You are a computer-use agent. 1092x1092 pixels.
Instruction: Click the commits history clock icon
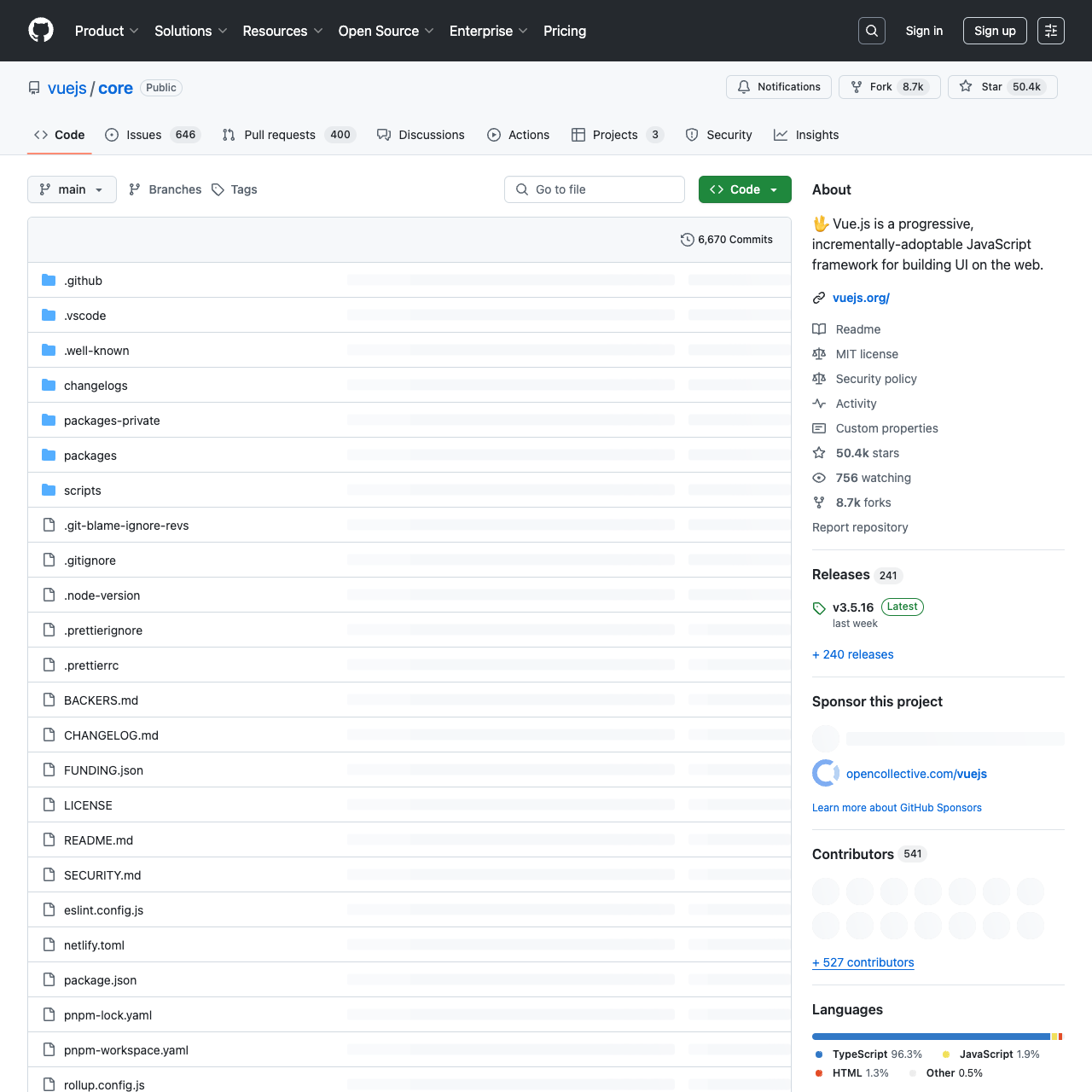click(x=688, y=240)
